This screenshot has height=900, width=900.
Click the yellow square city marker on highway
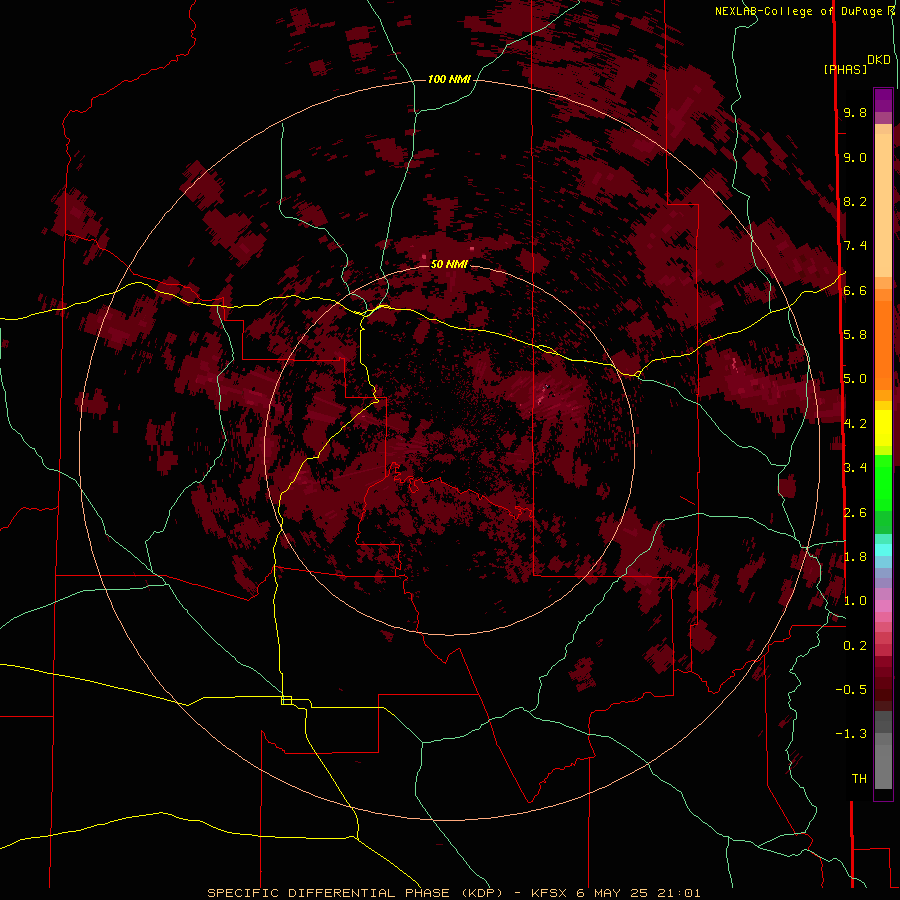point(286,700)
